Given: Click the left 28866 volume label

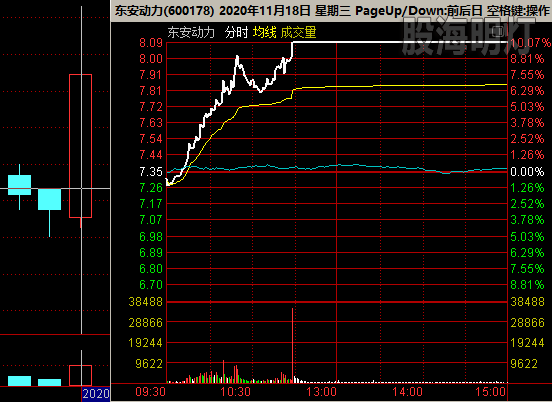Looking at the screenshot, I should pyautogui.click(x=145, y=322).
